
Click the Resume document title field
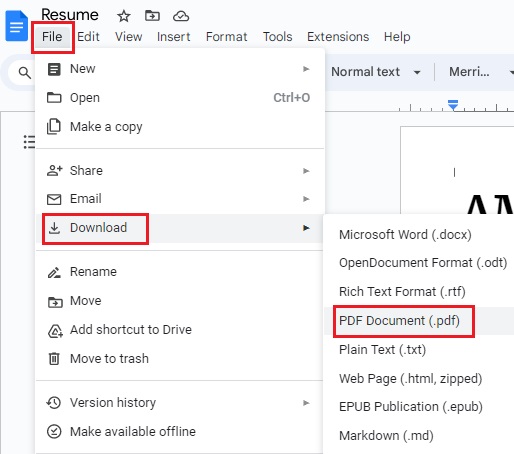pyautogui.click(x=70, y=15)
